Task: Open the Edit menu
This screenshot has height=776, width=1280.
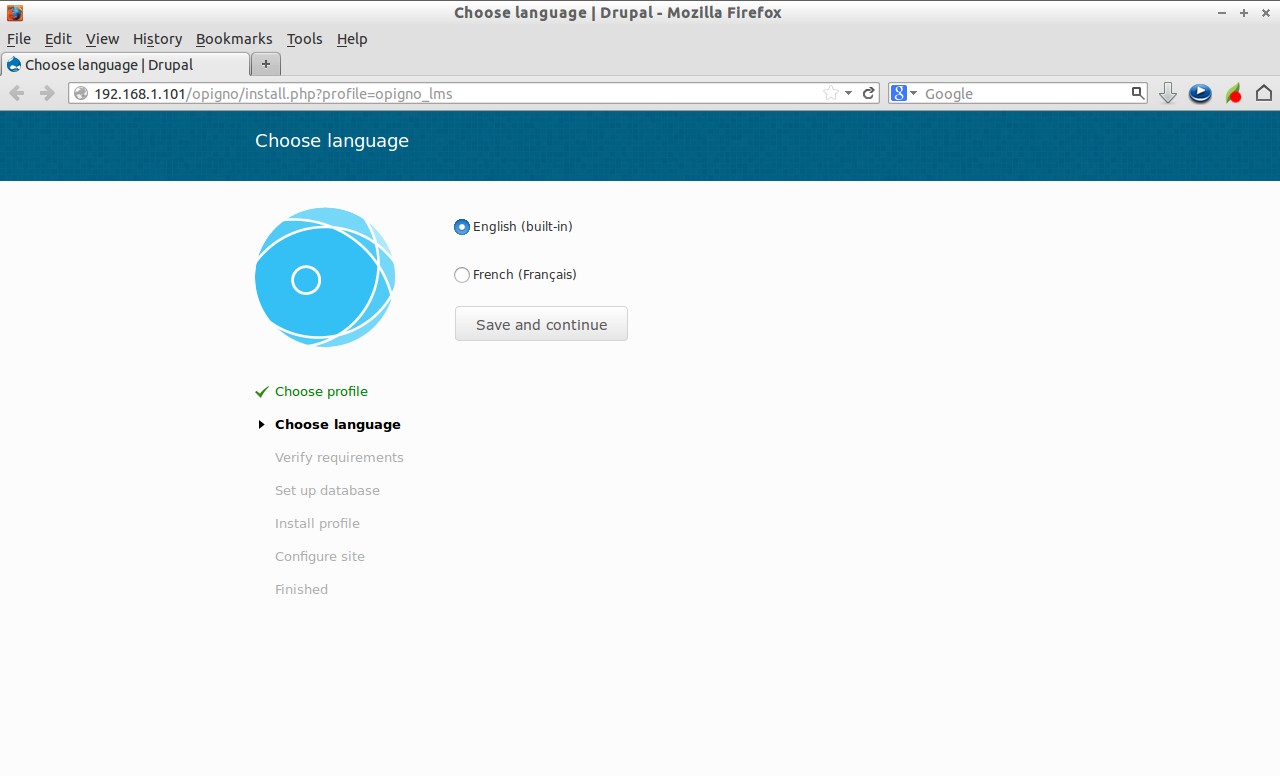Action: 58,39
